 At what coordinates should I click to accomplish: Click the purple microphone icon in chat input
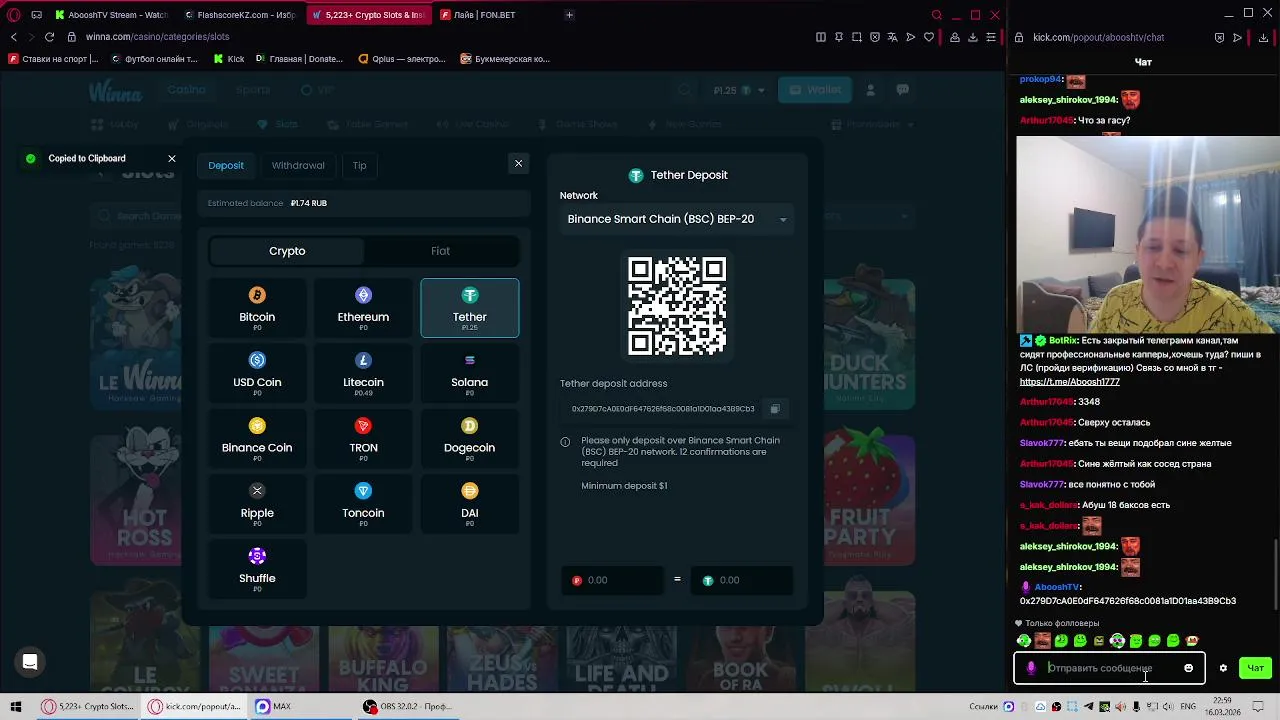point(1031,668)
